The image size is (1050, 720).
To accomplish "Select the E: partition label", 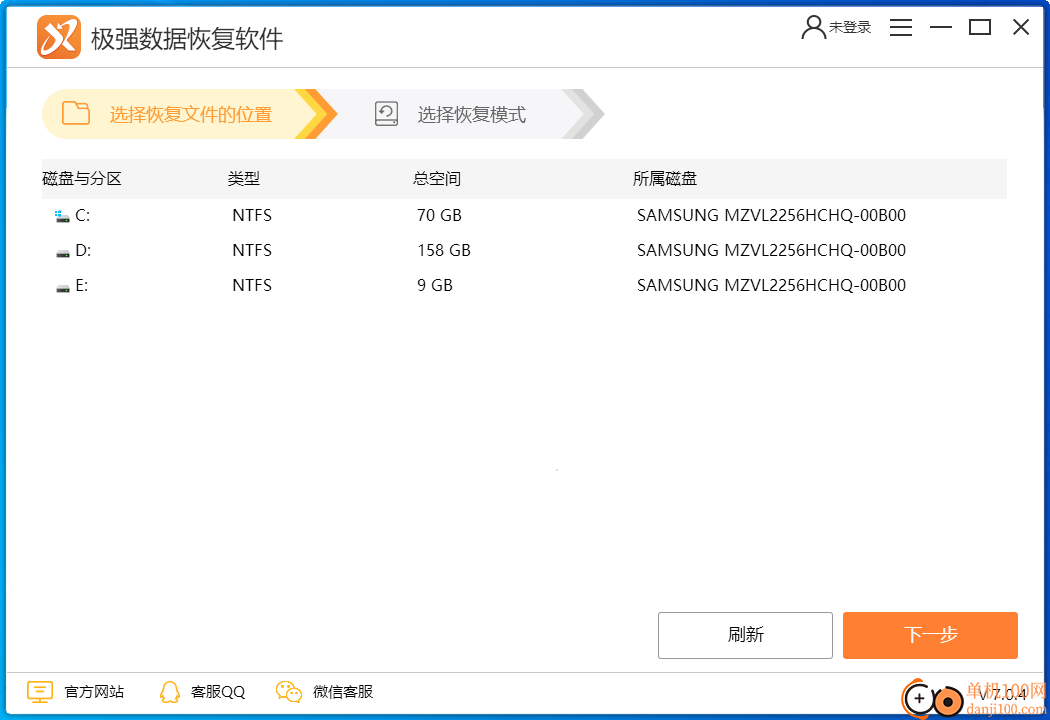I will tap(81, 285).
